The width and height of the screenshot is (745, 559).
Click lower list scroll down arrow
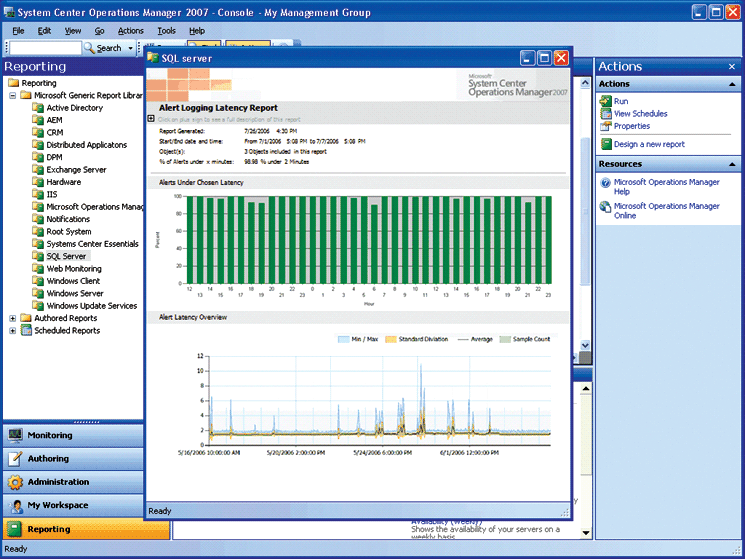tap(586, 533)
